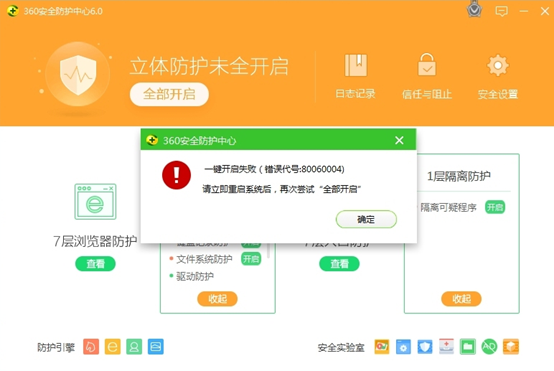Click the 立体防护未全开启 status heading
This screenshot has height=371, width=554.
click(209, 66)
